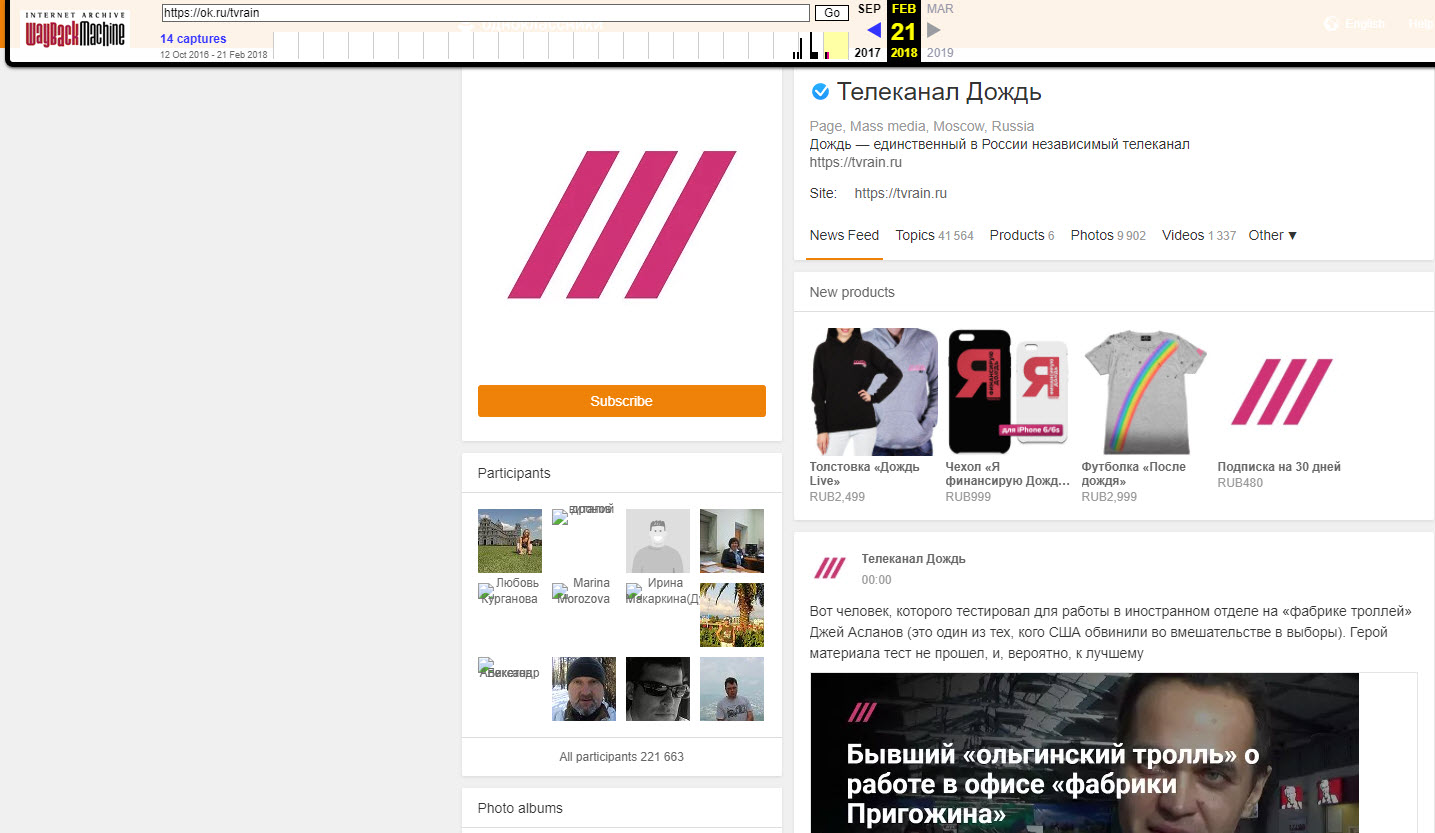Select Чехол «Я финансирую Дождь» product title
Viewport: 1435px width, 833px height.
pyautogui.click(x=1008, y=474)
